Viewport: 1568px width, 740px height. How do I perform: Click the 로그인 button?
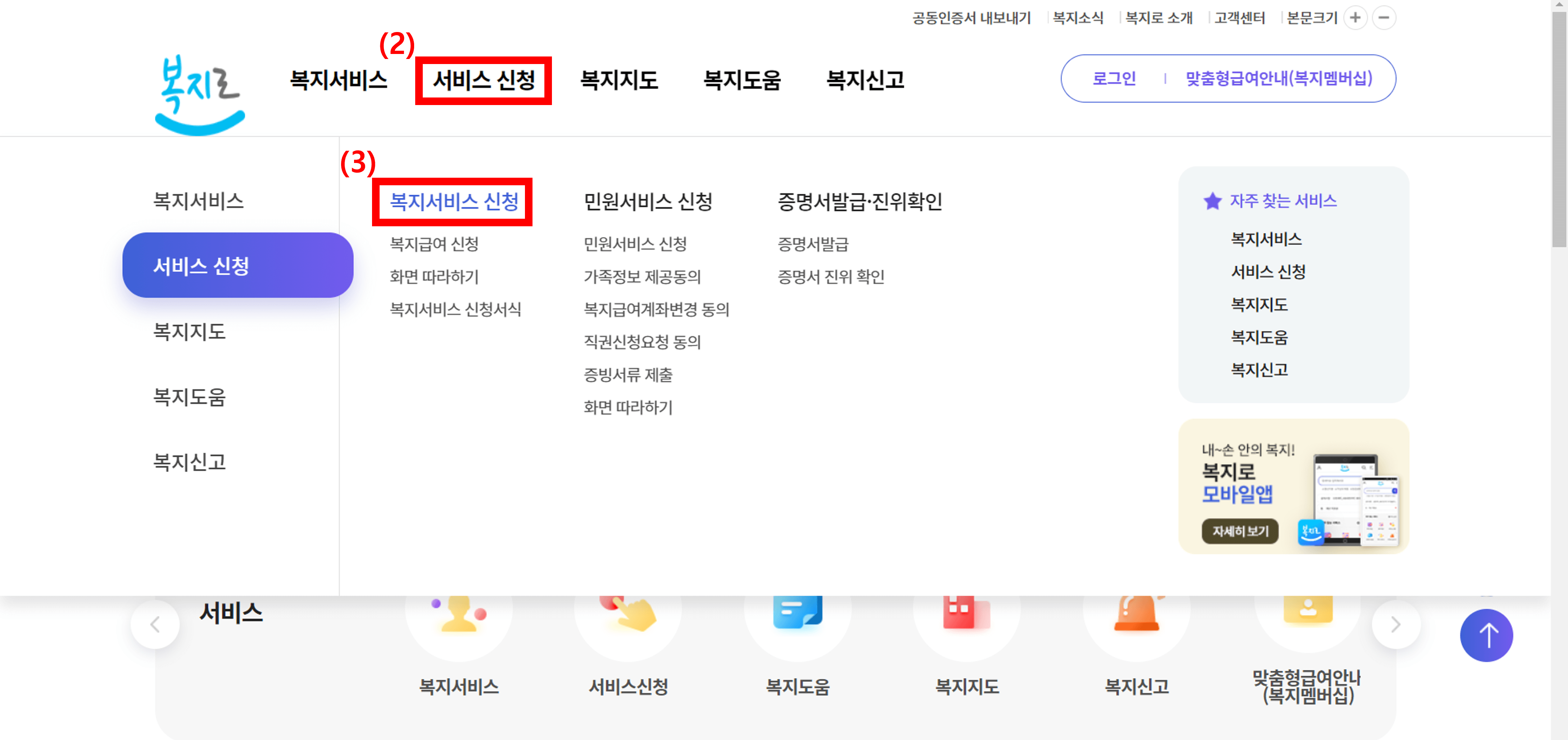(x=1113, y=78)
